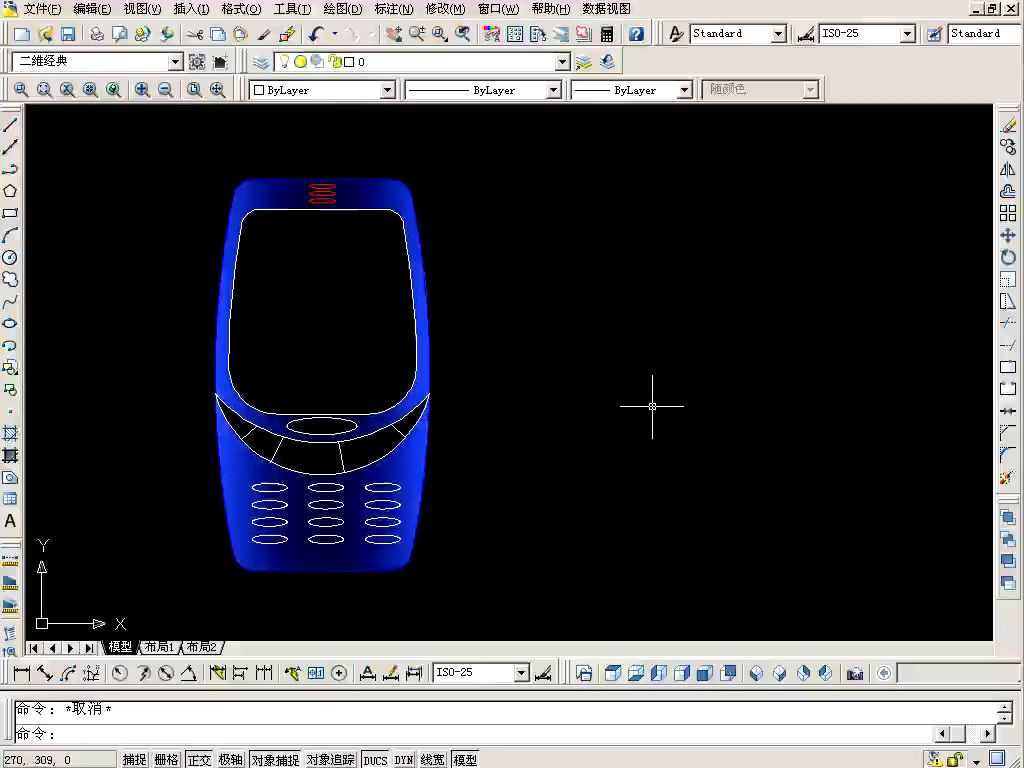Expand the layer list dropdown
The width and height of the screenshot is (1024, 768).
pos(562,62)
